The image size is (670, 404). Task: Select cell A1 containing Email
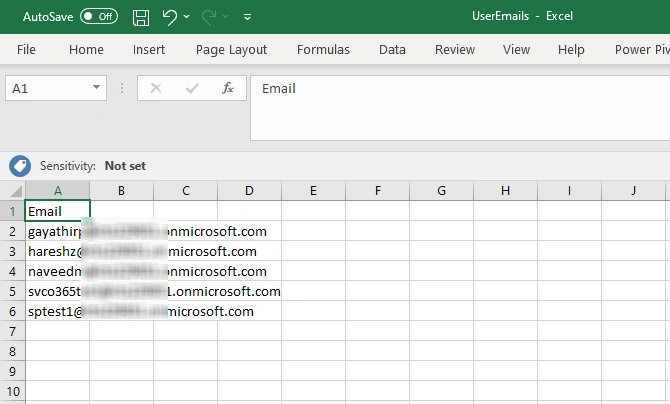[x=58, y=211]
